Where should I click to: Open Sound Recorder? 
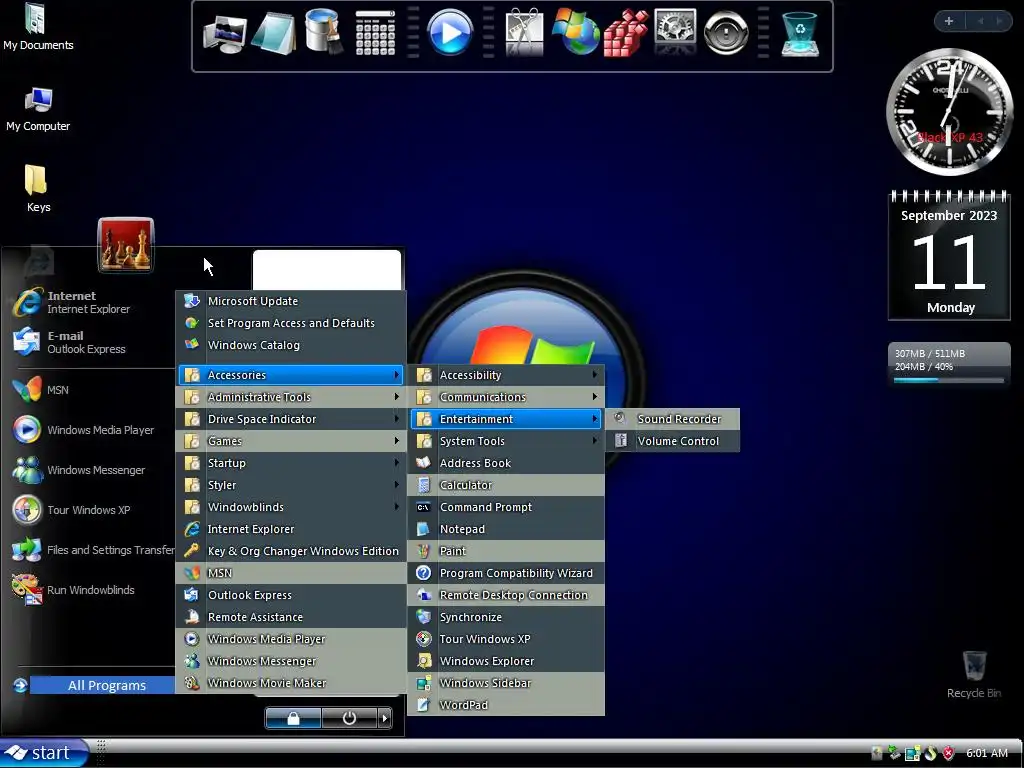click(x=673, y=419)
